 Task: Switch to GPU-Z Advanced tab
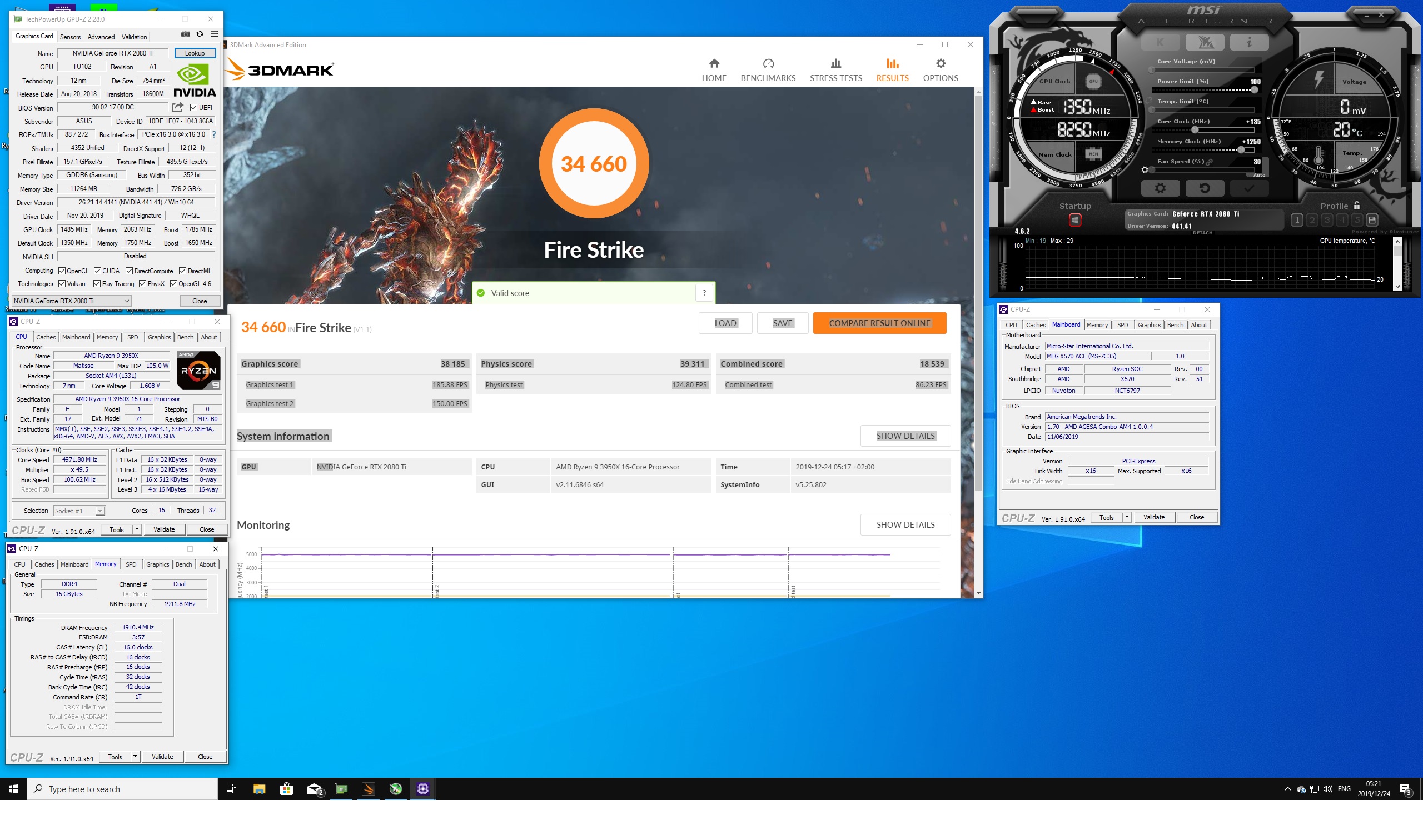[x=101, y=37]
